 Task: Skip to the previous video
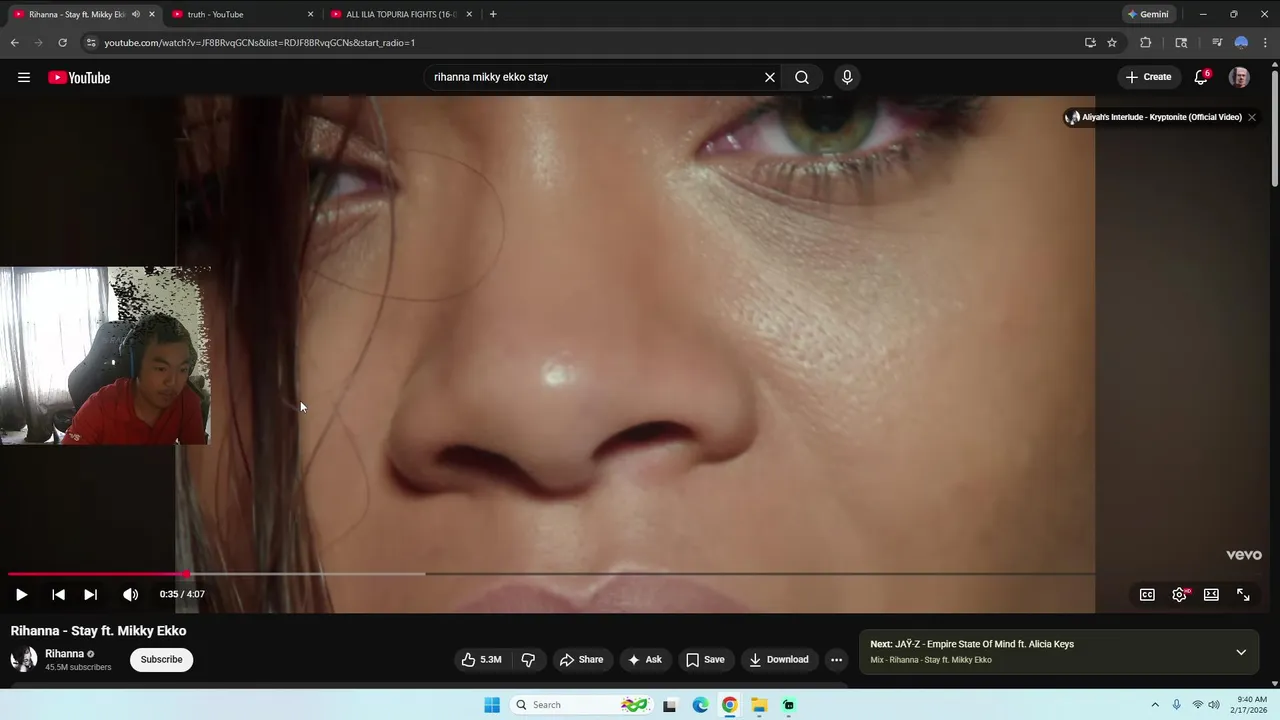pyautogui.click(x=58, y=594)
